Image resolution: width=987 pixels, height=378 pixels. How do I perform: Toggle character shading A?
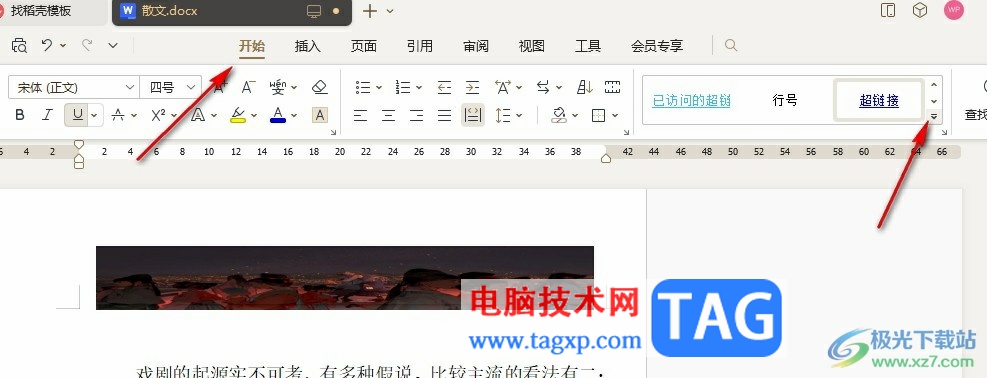pyautogui.click(x=320, y=115)
